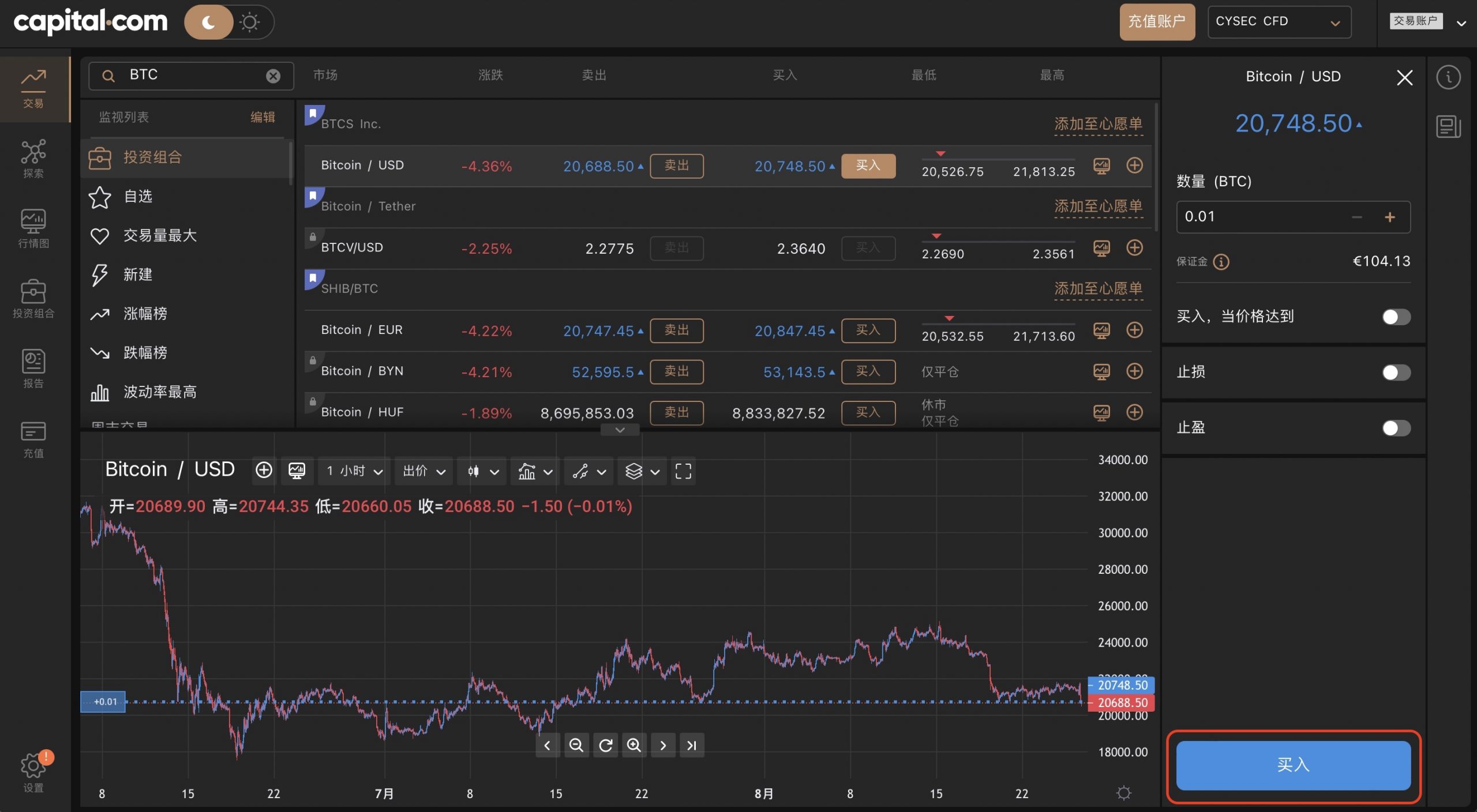1477x812 pixels.
Task: Click the blue 买入 order button
Action: 1293,765
